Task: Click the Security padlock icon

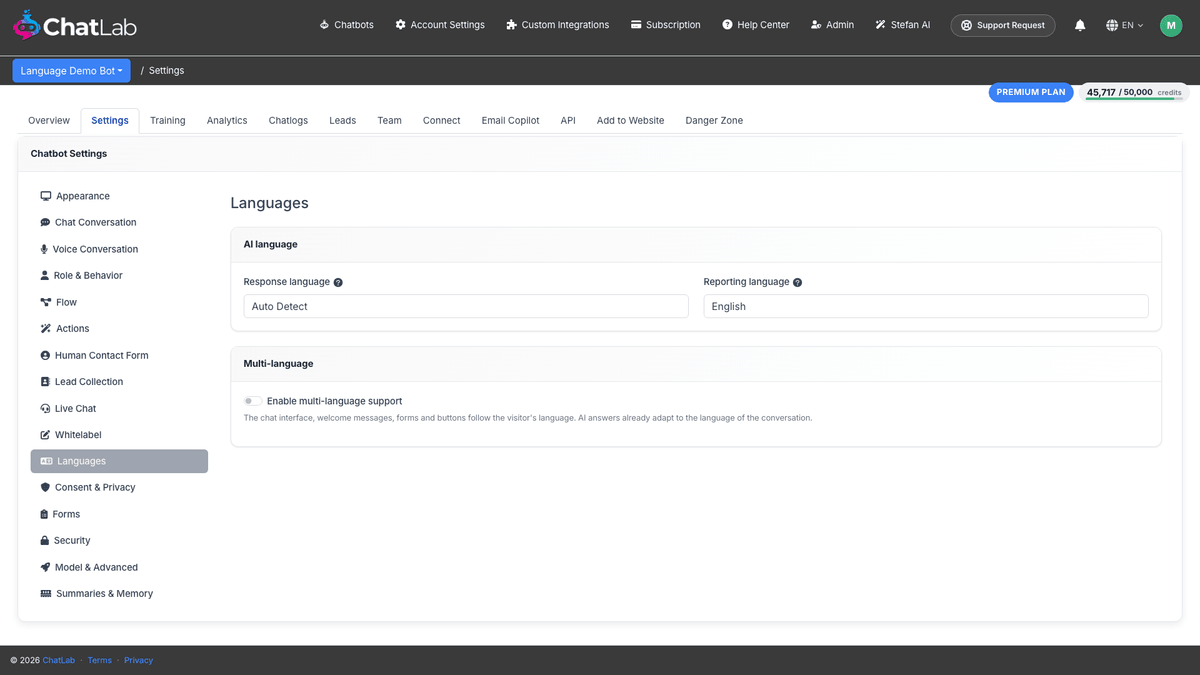Action: [x=44, y=540]
